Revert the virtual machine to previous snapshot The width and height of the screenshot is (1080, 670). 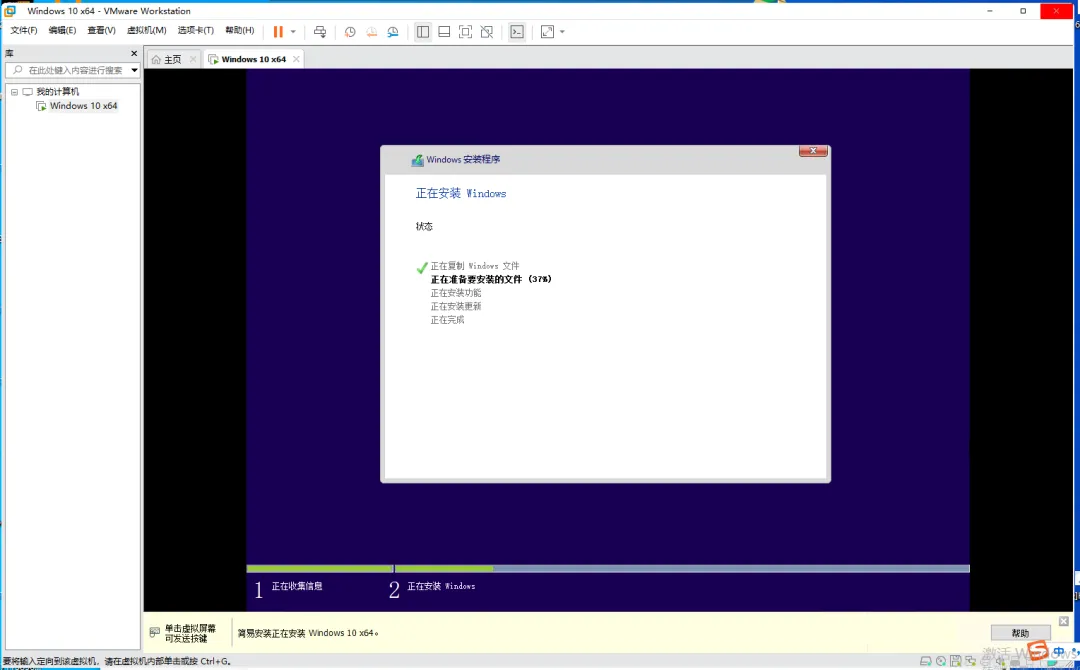371,32
